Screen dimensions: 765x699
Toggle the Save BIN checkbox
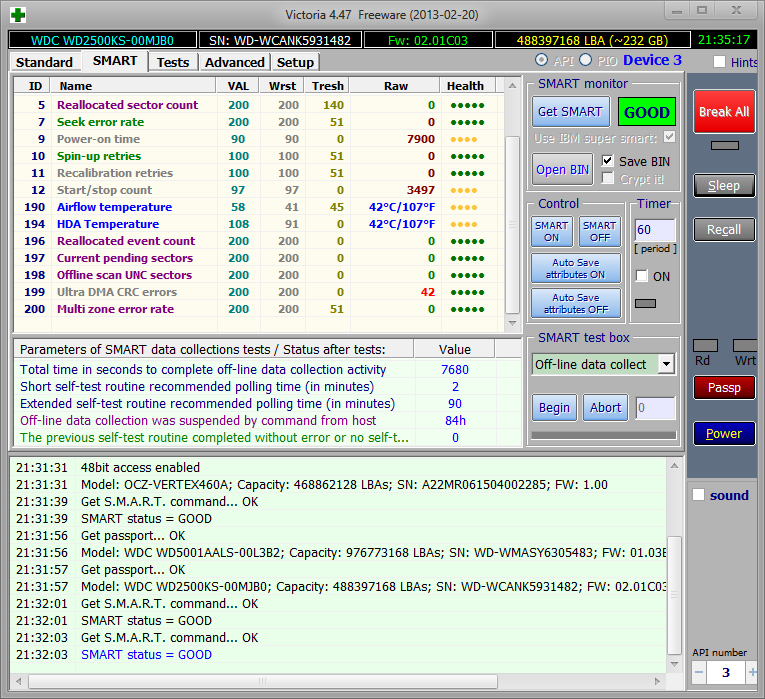608,161
